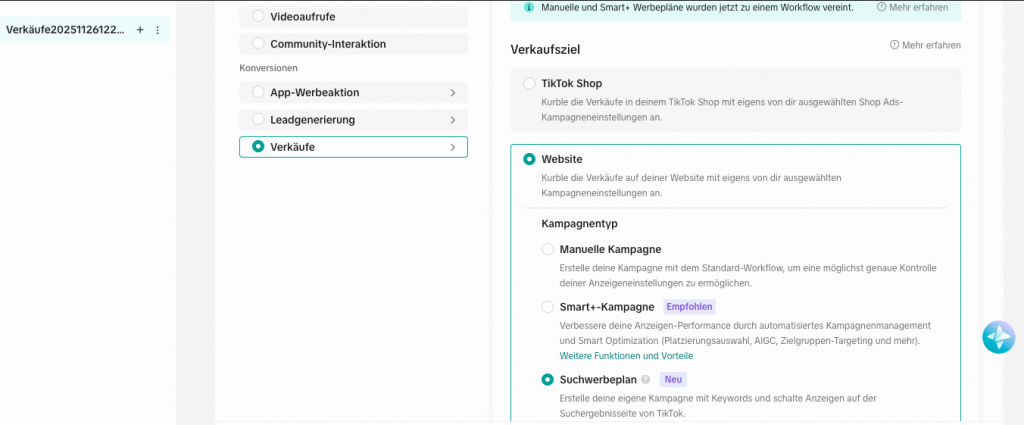
Task: Select the Verkäufe20251126122... campaign in the sidebar
Action: (65, 30)
